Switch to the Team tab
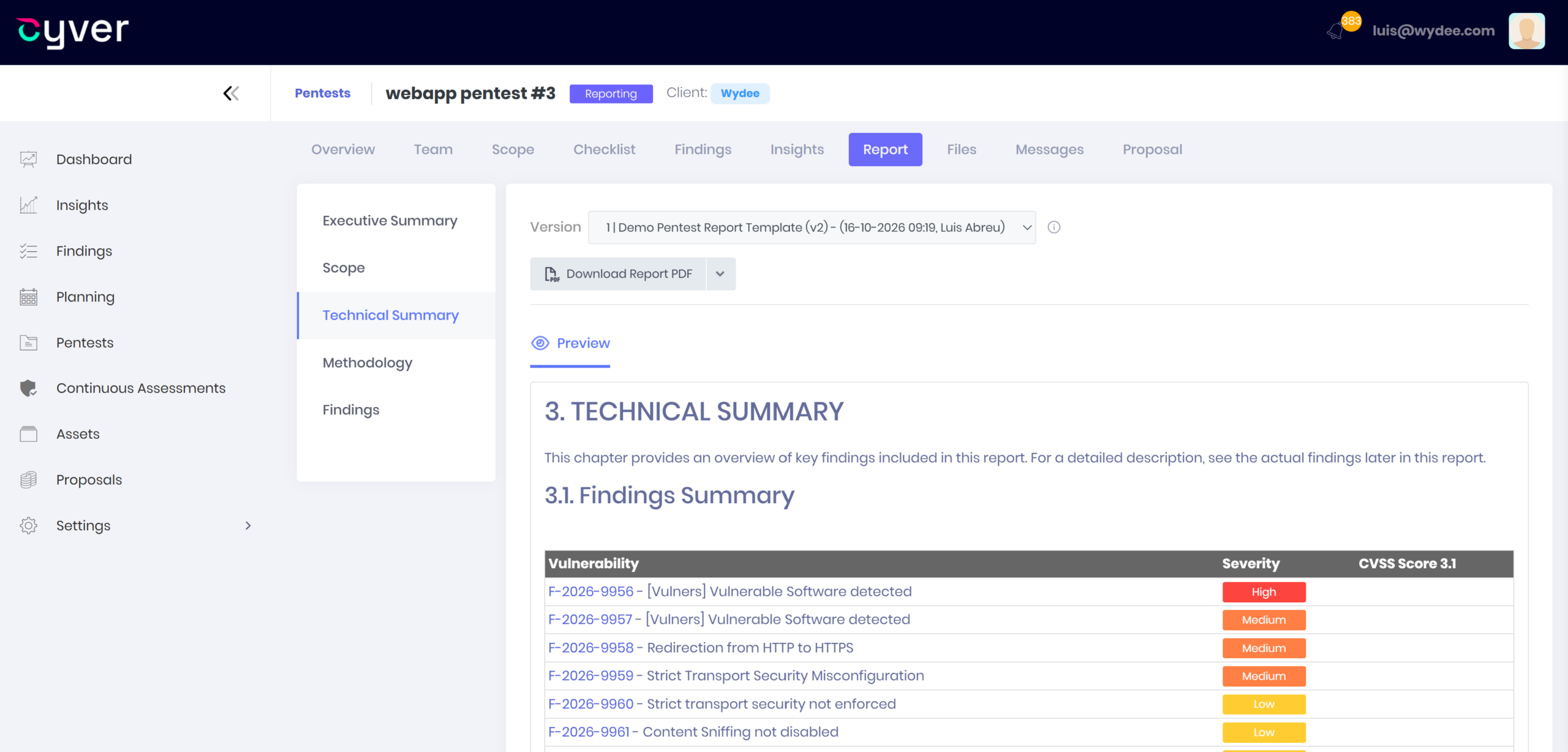 433,150
